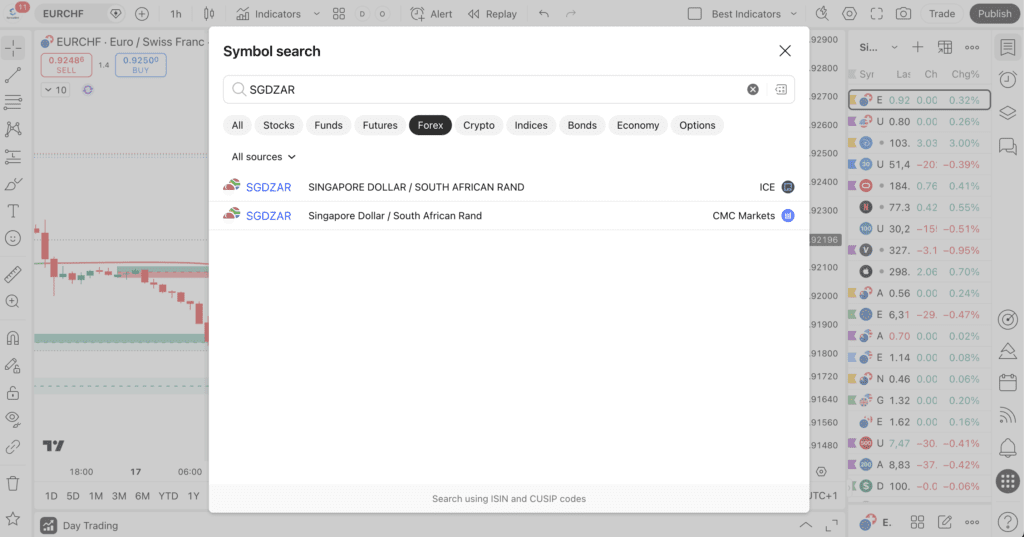Image resolution: width=1024 pixels, height=537 pixels.
Task: Hide all drawings with eye icon
Action: 13,419
